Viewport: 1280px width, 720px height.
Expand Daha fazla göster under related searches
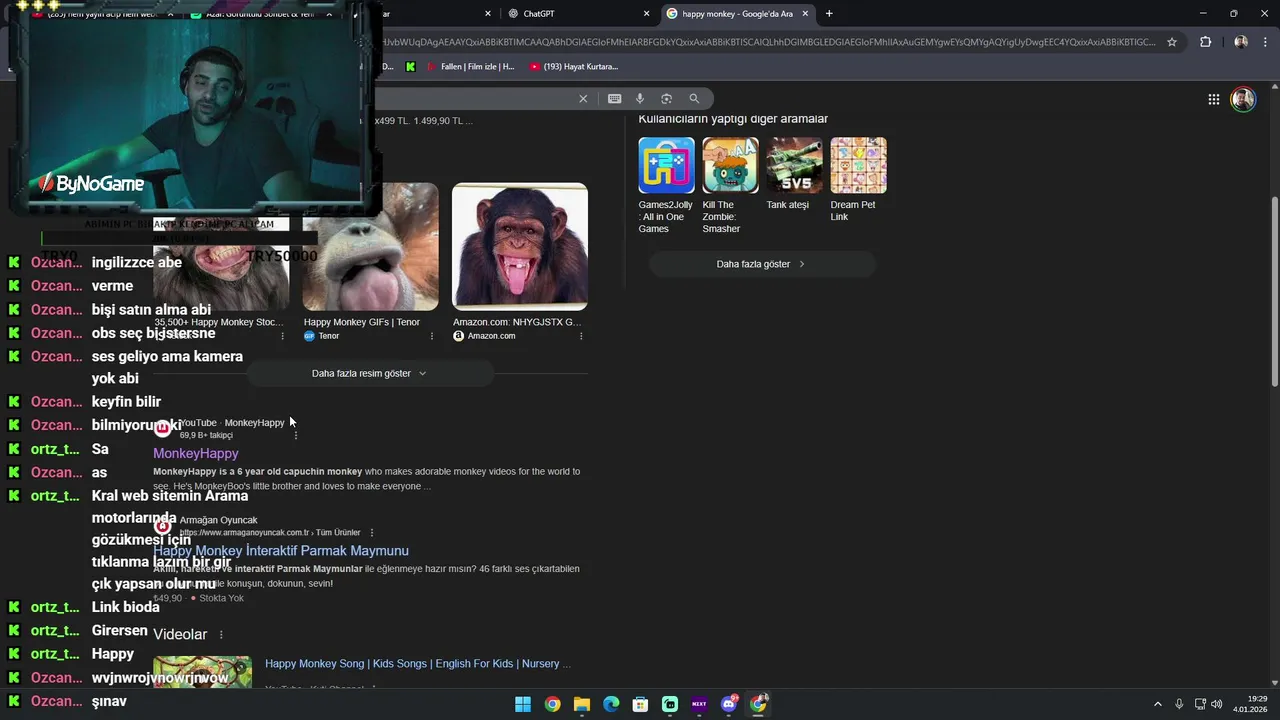(762, 264)
